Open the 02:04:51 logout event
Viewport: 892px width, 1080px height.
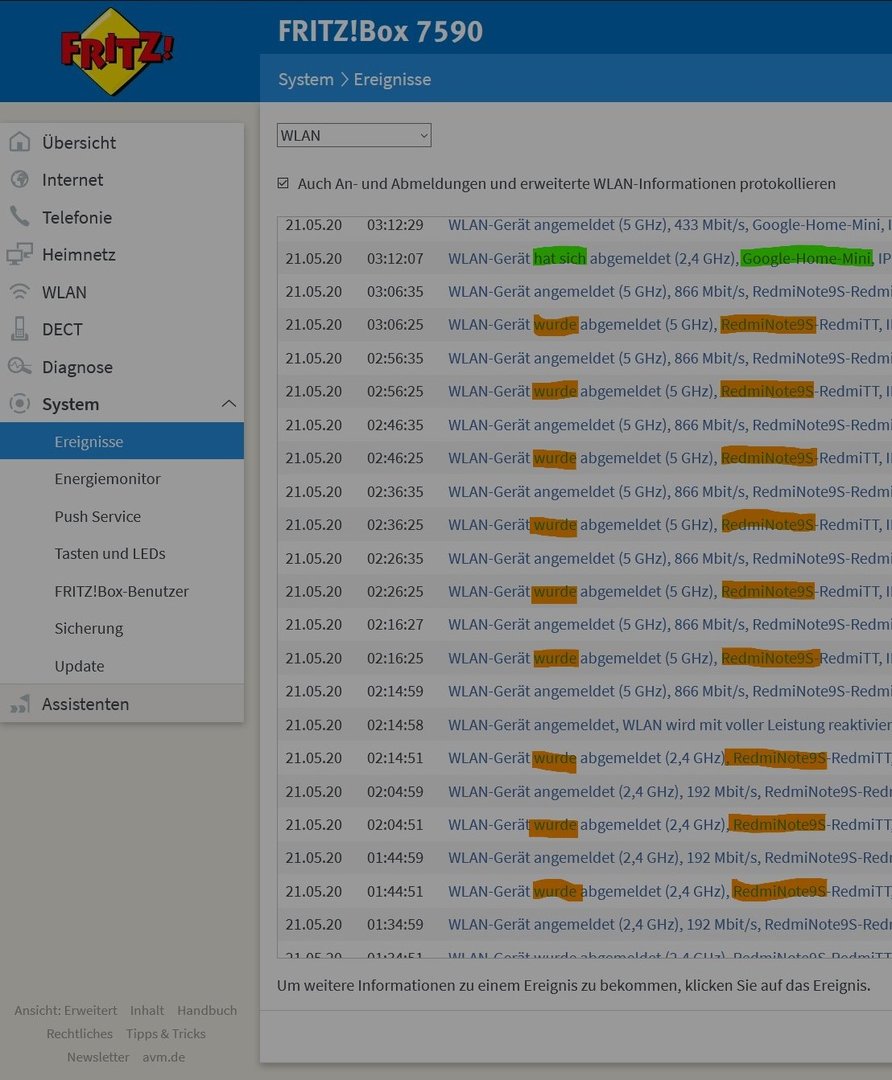pyautogui.click(x=585, y=825)
